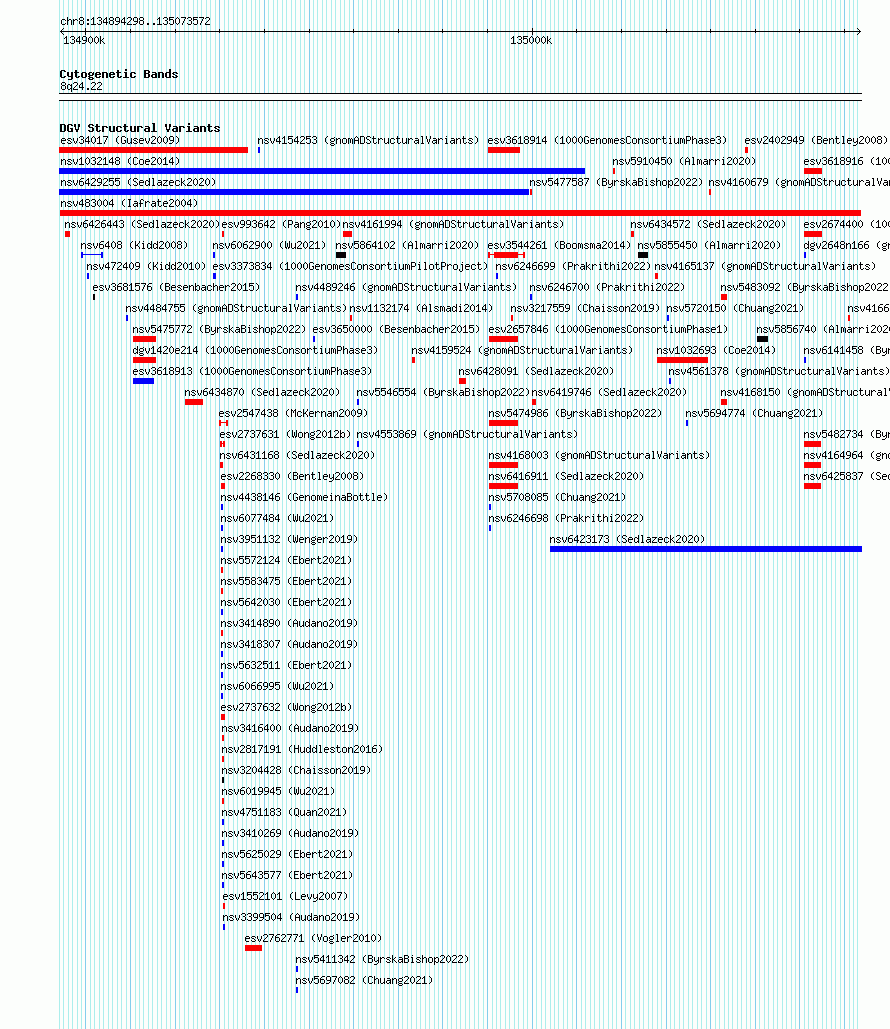Screen dimensions: 890x1029
Task: Open esv2547438 (McKernan2009) variant
Action: tap(293, 413)
